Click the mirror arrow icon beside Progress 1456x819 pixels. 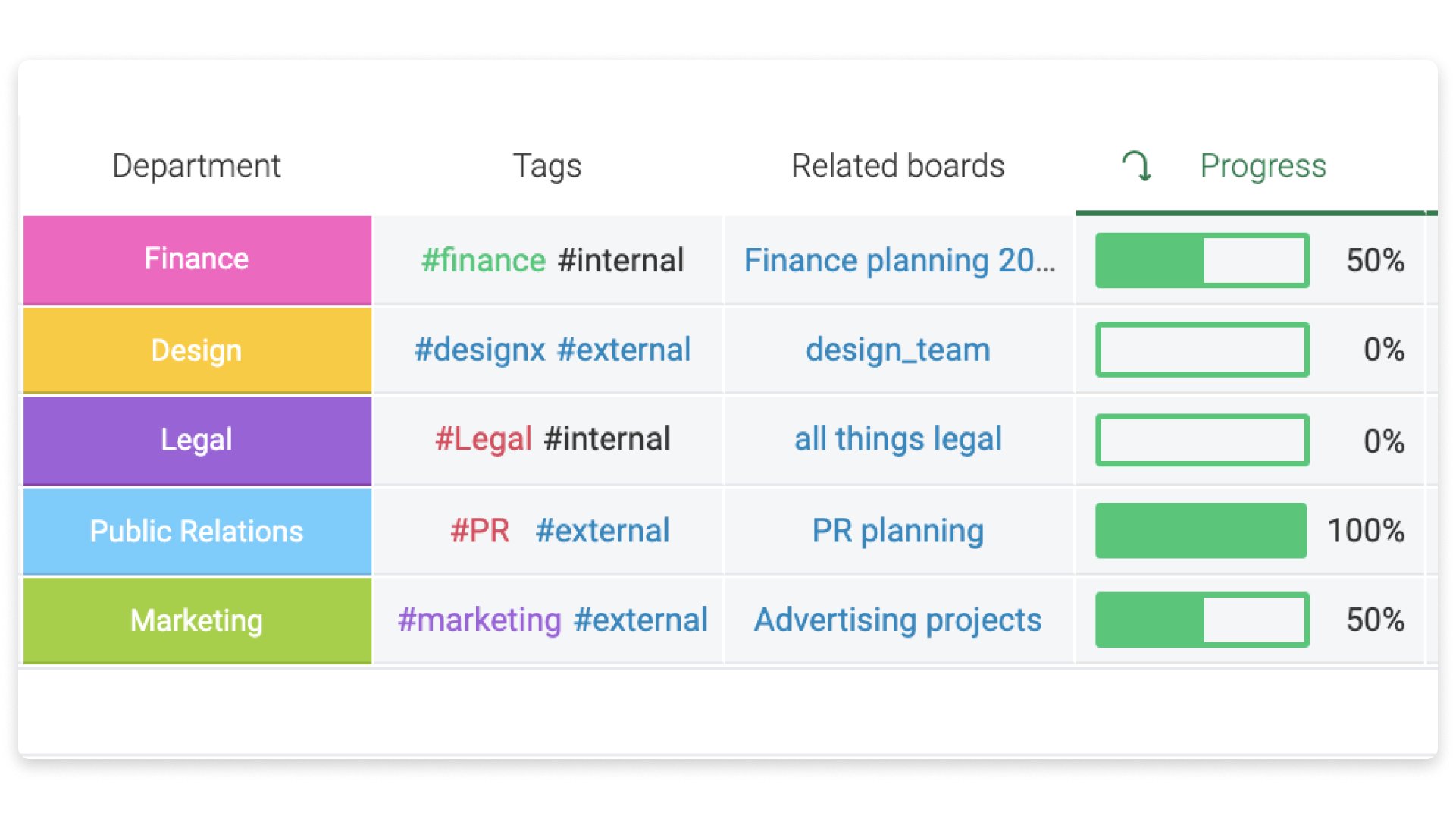pyautogui.click(x=1137, y=165)
